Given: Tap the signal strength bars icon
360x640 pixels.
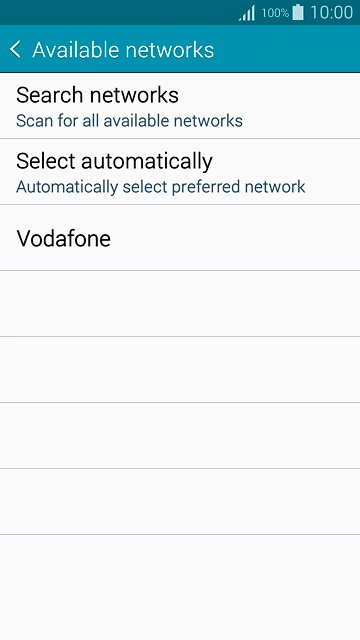Looking at the screenshot, I should [x=247, y=13].
